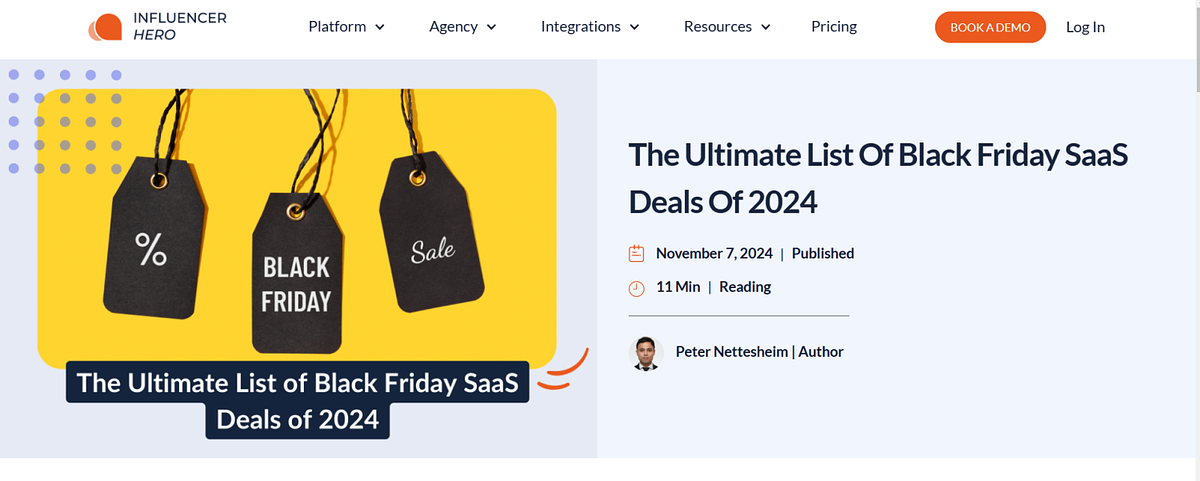Click Peter Nettesheim's author avatar
Screen dimensions: 1200x481
click(646, 353)
